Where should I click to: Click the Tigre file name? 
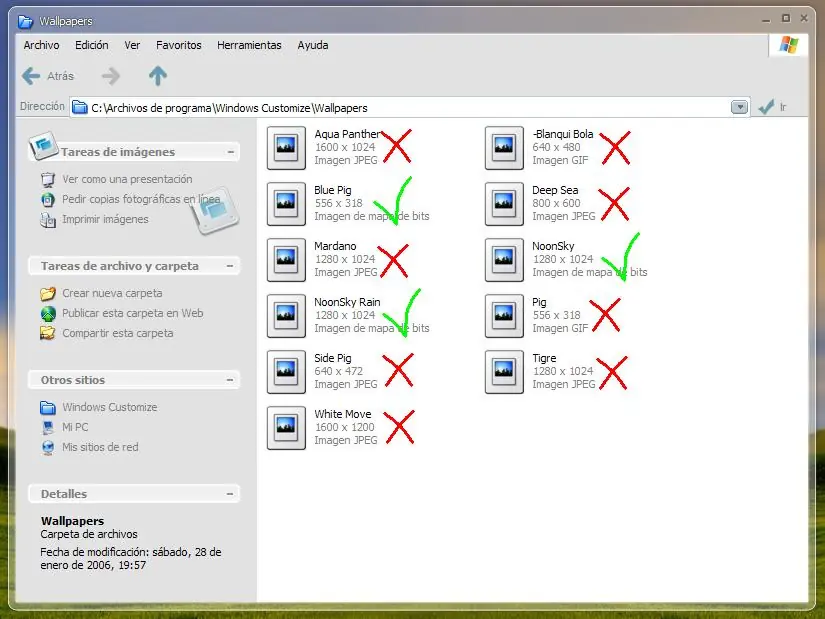pyautogui.click(x=544, y=358)
